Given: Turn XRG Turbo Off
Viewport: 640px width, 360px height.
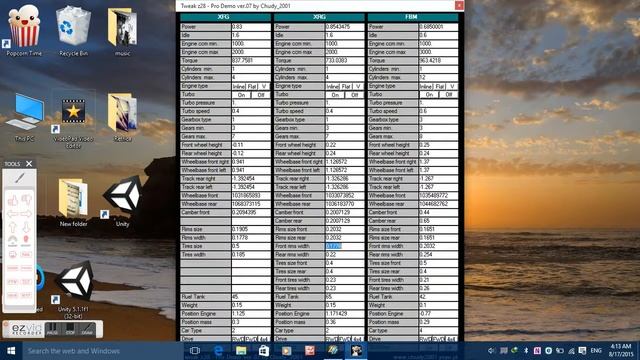Looking at the screenshot, I should pos(354,95).
